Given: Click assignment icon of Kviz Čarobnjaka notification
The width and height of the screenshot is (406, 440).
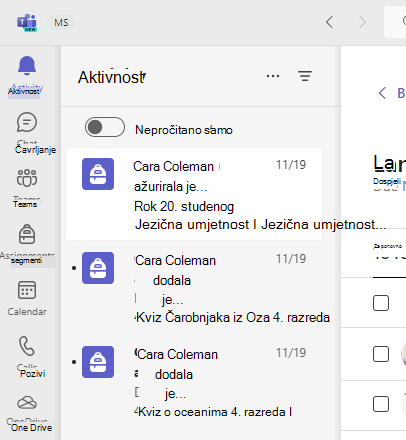Looking at the screenshot, I should point(98,268).
